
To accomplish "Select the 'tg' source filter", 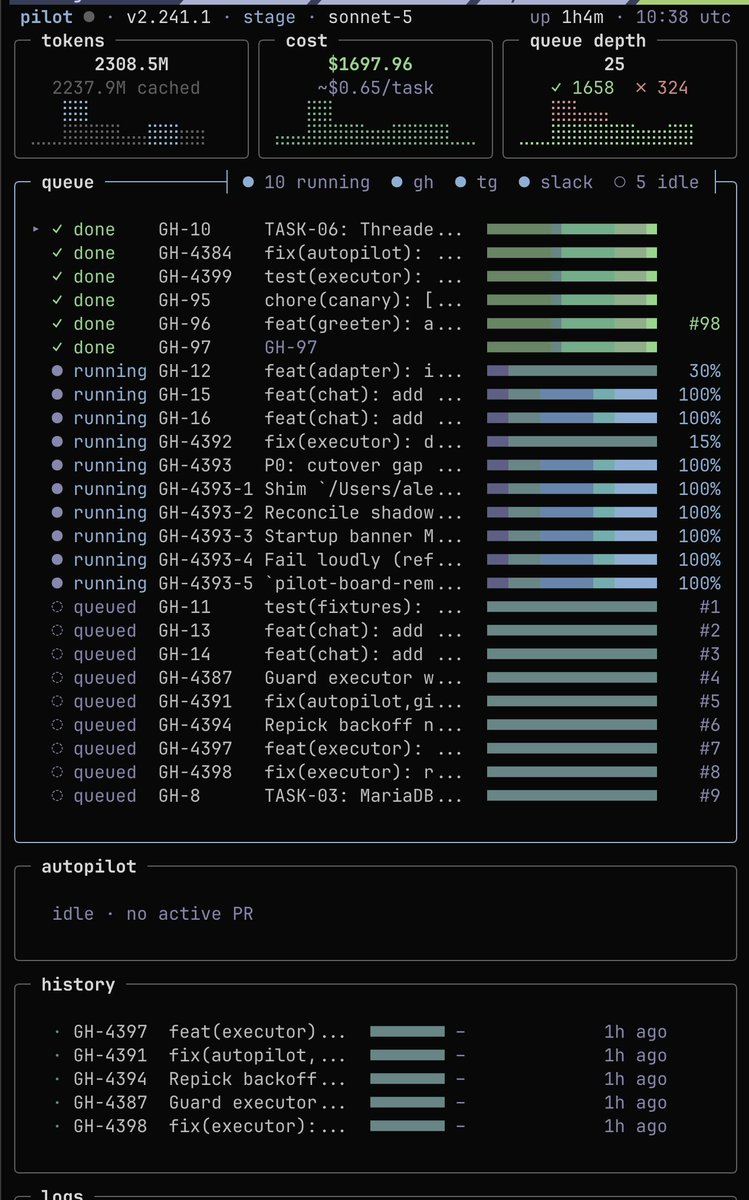I will tap(476, 182).
